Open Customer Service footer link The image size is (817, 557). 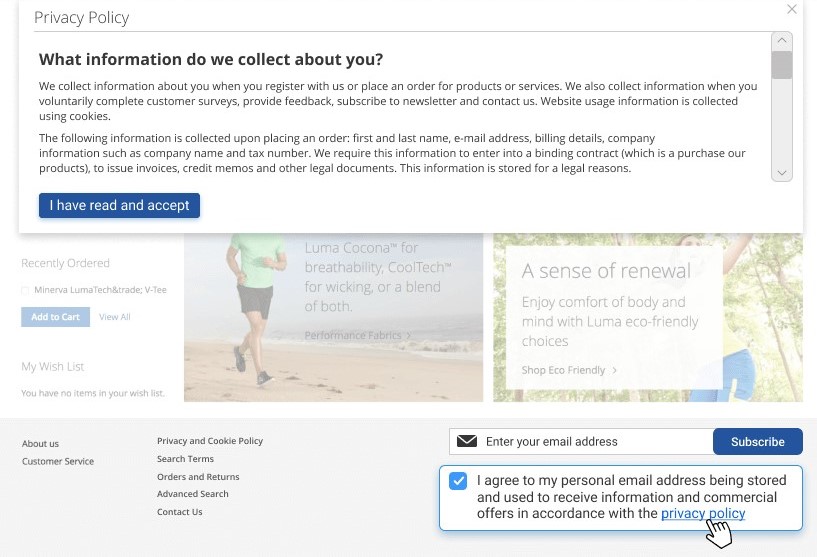click(58, 462)
